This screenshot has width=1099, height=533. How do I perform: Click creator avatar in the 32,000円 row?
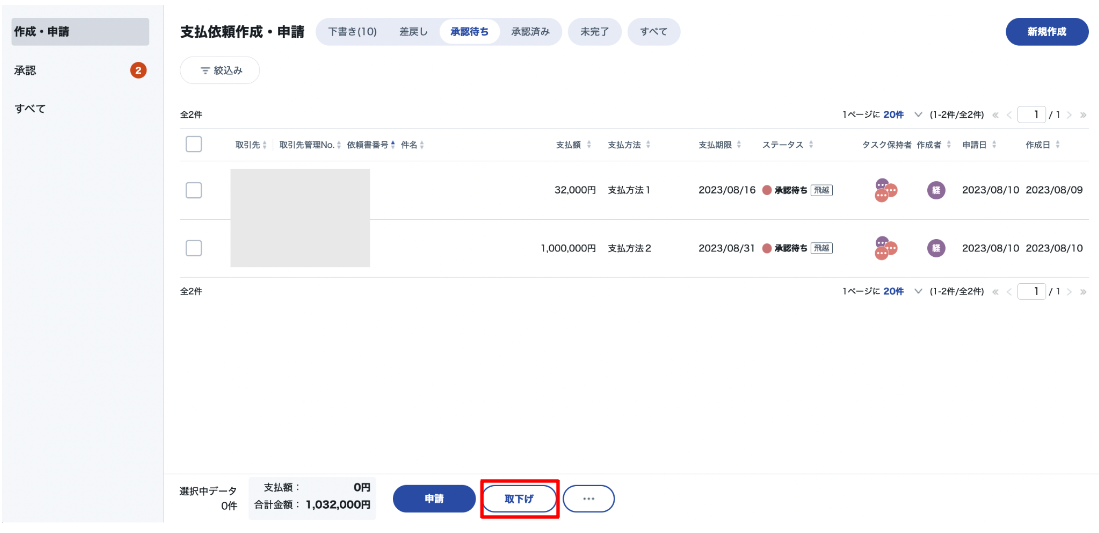click(936, 190)
